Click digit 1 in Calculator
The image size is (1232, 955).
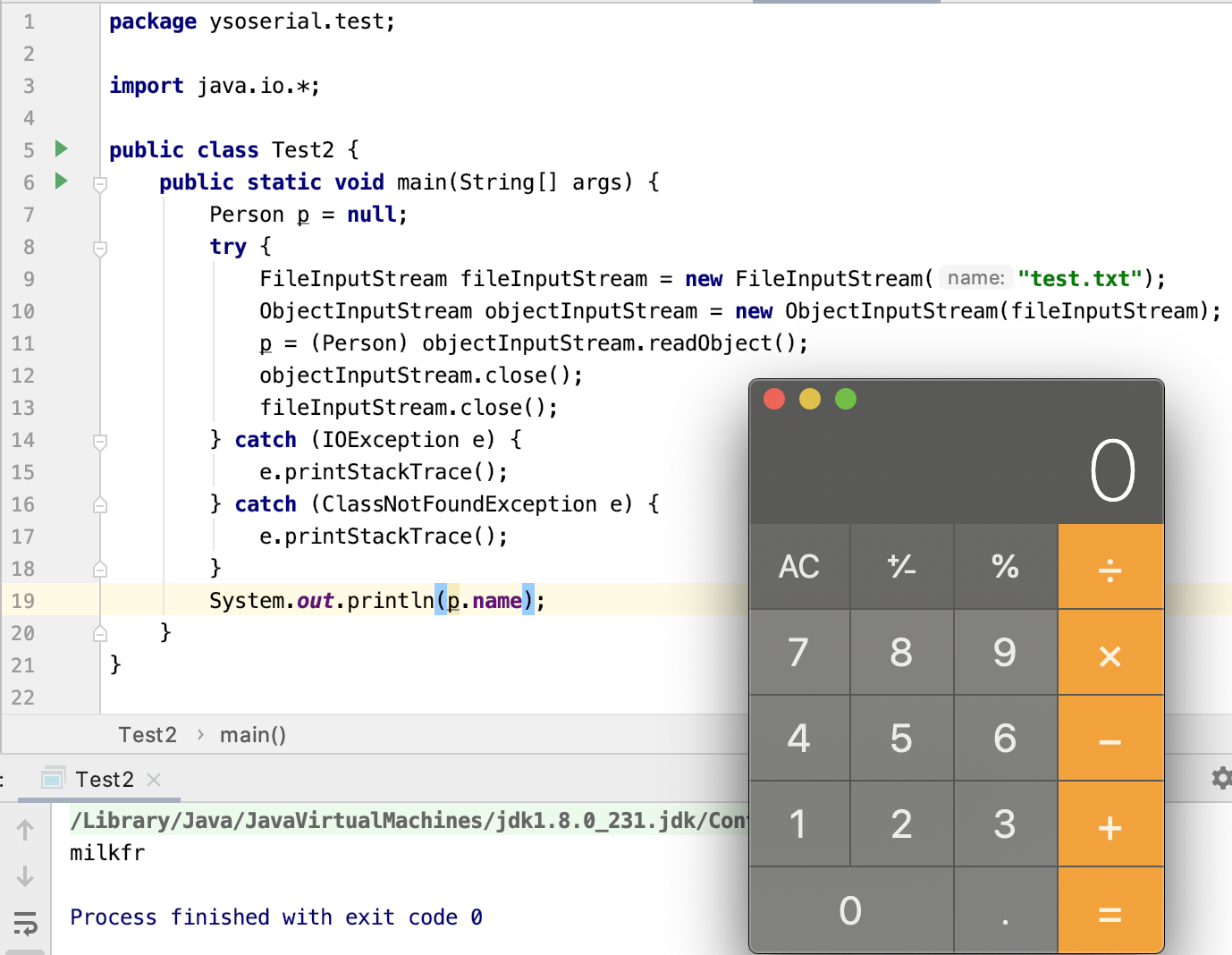coord(799,824)
